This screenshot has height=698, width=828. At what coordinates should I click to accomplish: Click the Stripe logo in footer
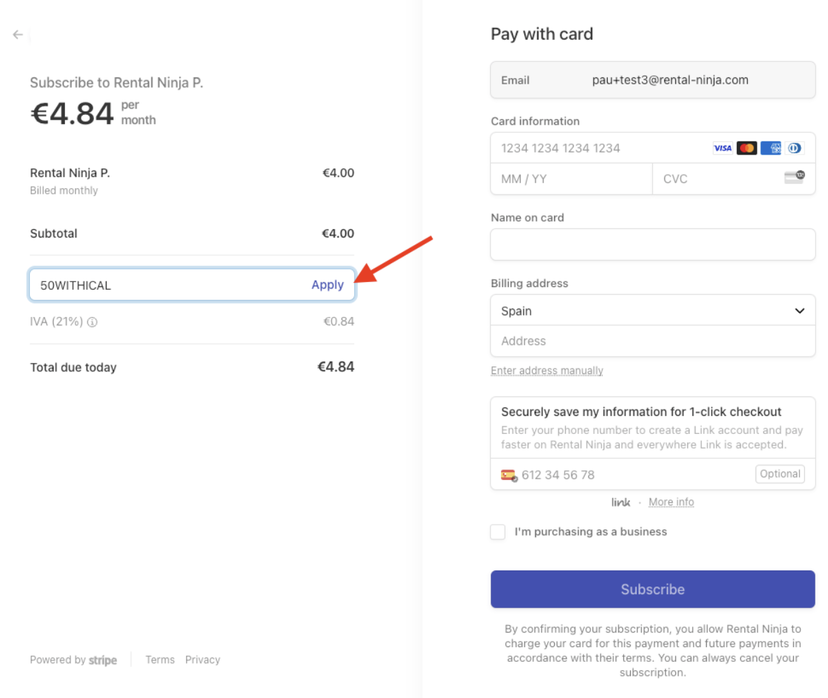point(102,660)
